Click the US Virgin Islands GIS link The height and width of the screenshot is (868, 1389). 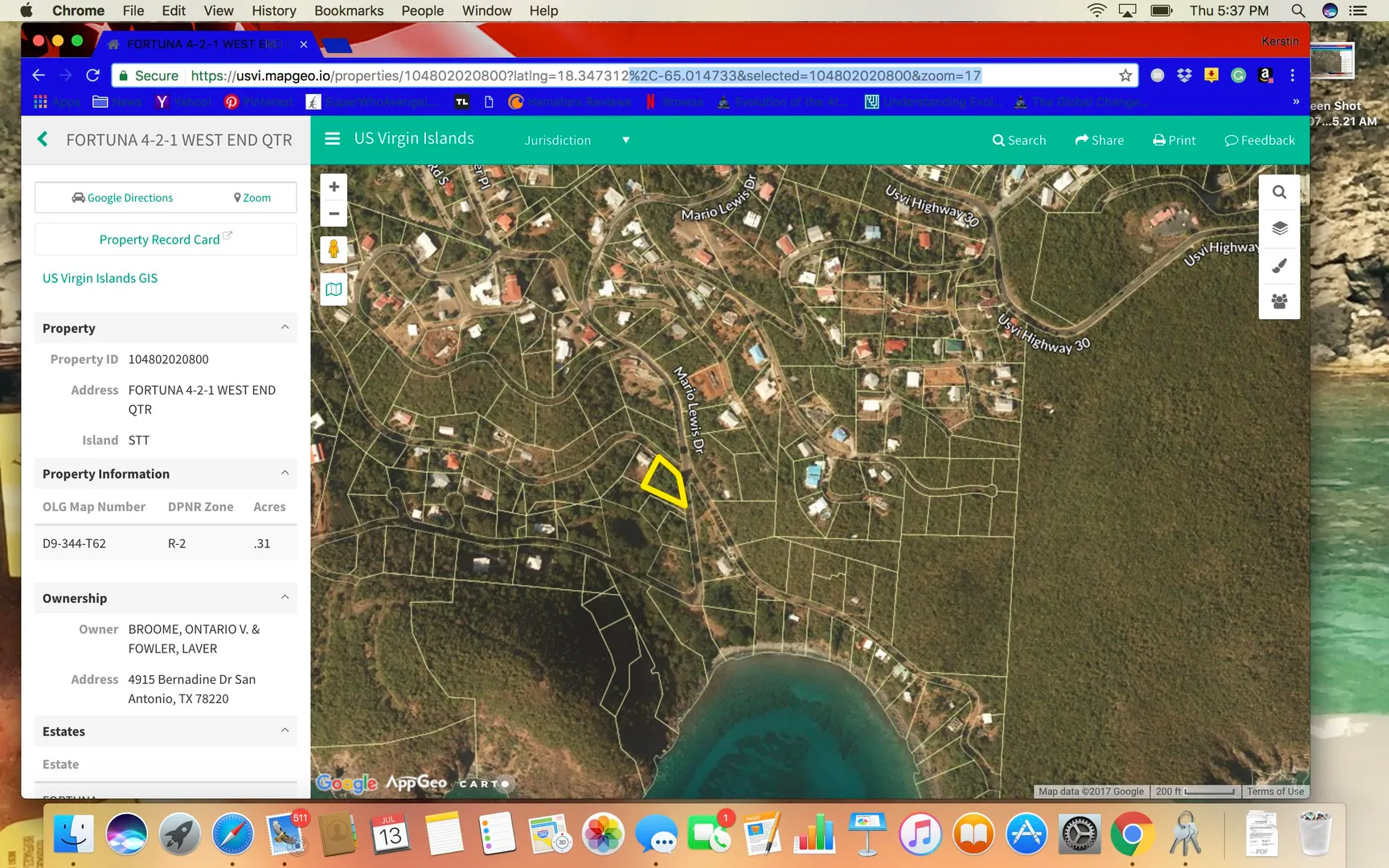click(x=100, y=278)
